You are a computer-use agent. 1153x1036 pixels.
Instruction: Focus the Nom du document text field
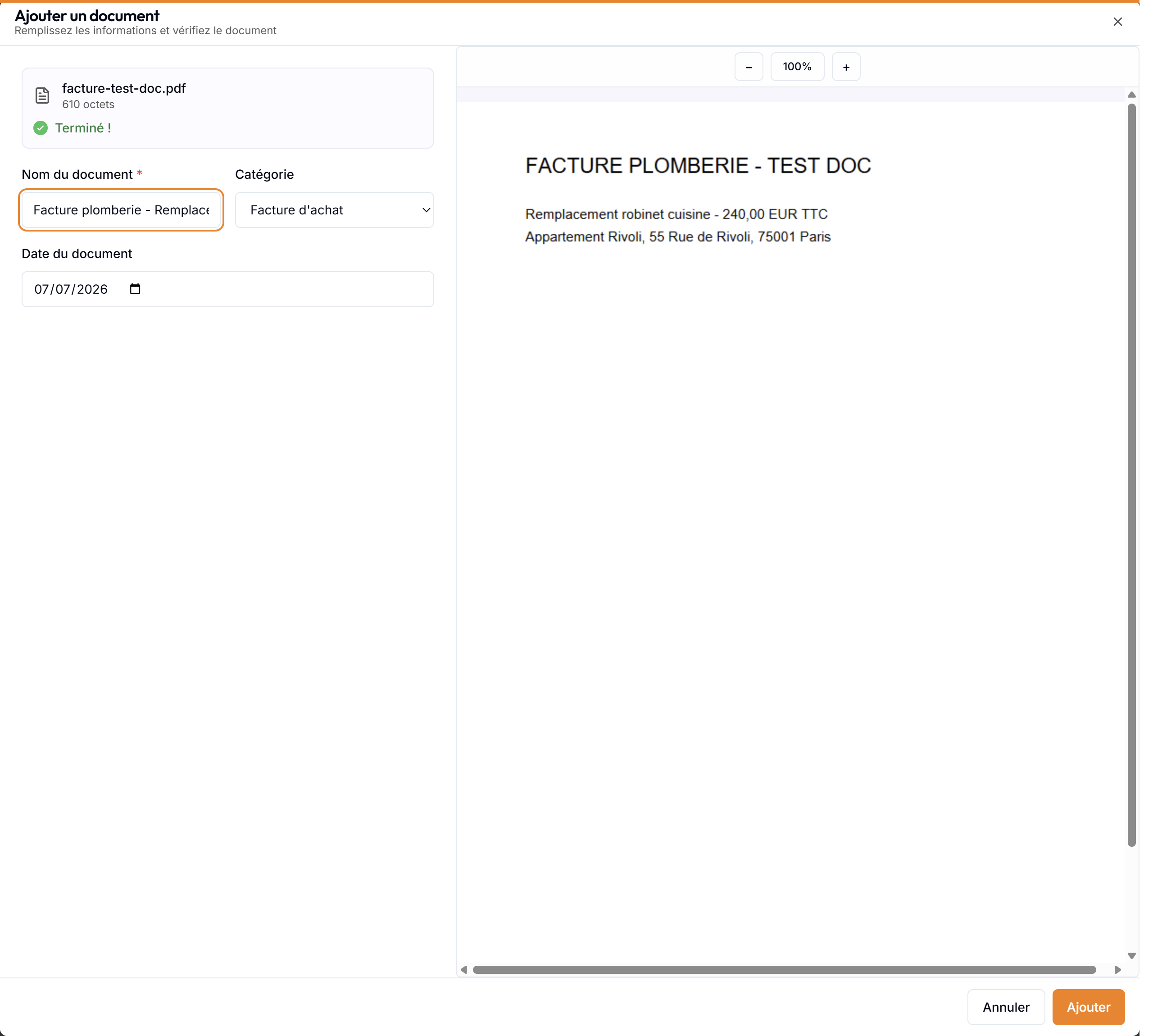(x=121, y=210)
